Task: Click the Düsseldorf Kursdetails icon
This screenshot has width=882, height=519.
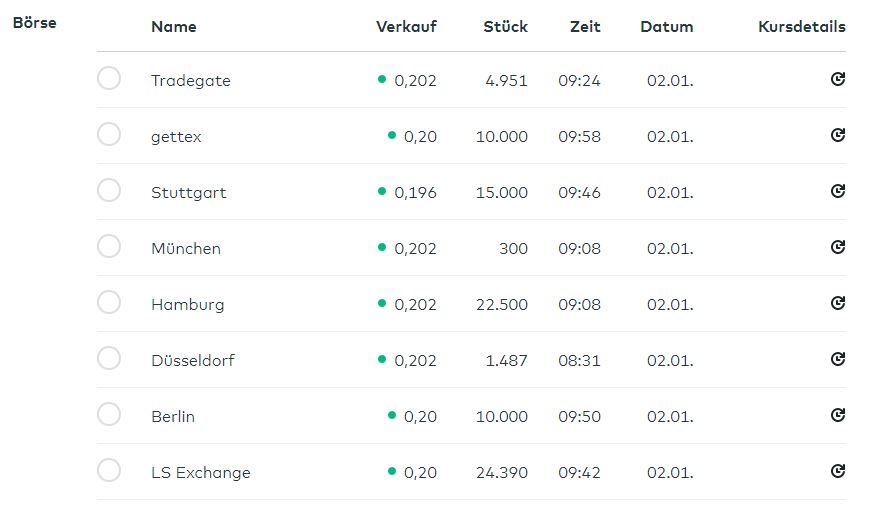Action: (838, 359)
